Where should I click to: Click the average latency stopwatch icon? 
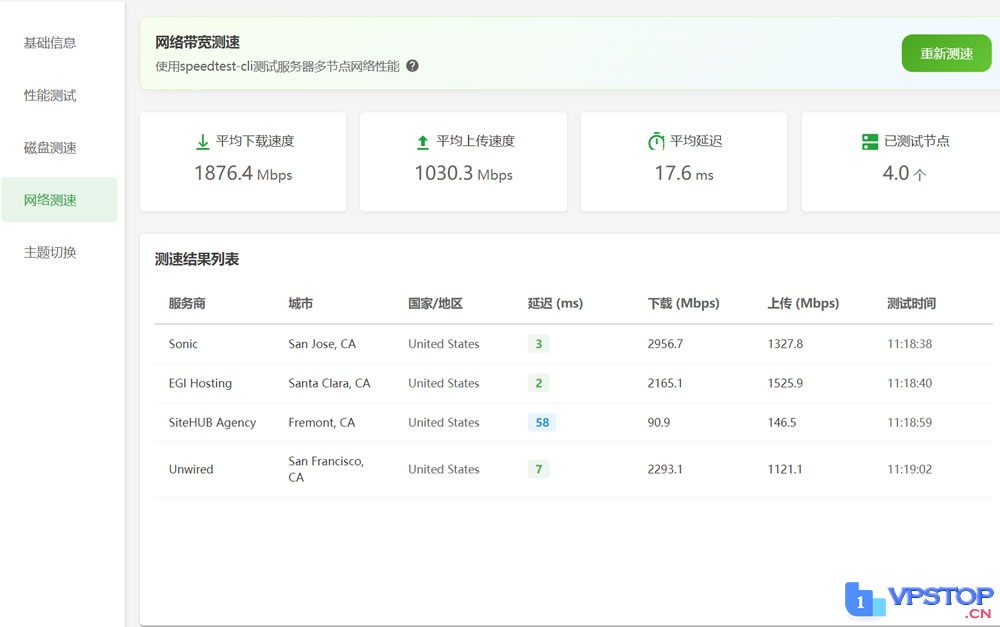656,142
